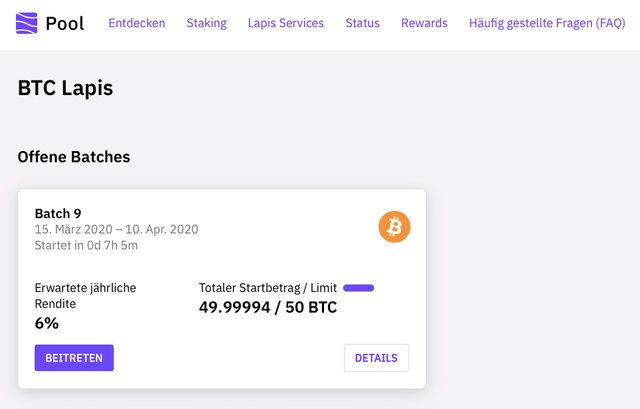Open the Entdecken menu item

(137, 23)
